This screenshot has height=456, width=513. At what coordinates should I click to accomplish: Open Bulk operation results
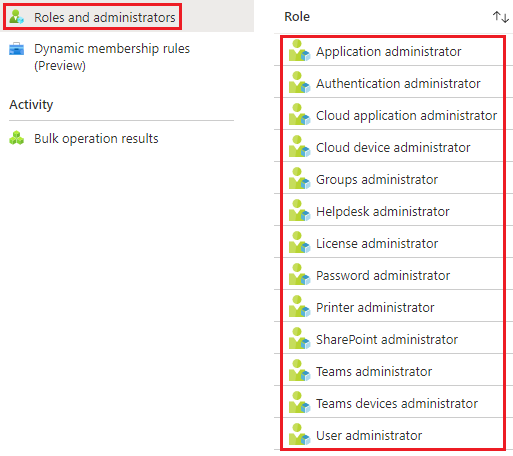tap(96, 139)
